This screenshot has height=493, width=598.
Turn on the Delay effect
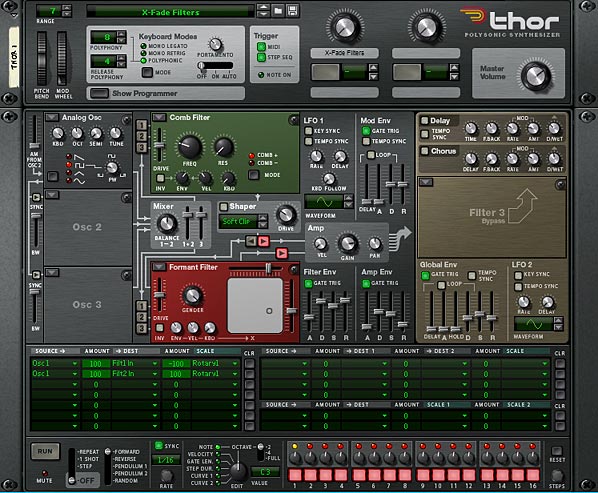point(424,120)
